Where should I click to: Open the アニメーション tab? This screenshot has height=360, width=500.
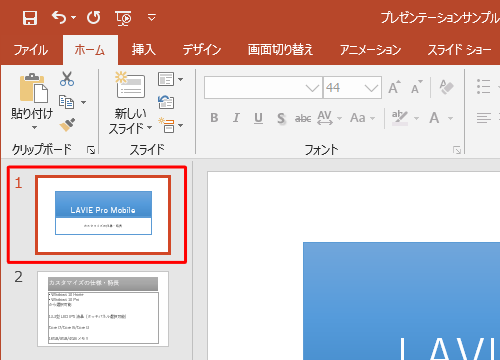pyautogui.click(x=370, y=50)
